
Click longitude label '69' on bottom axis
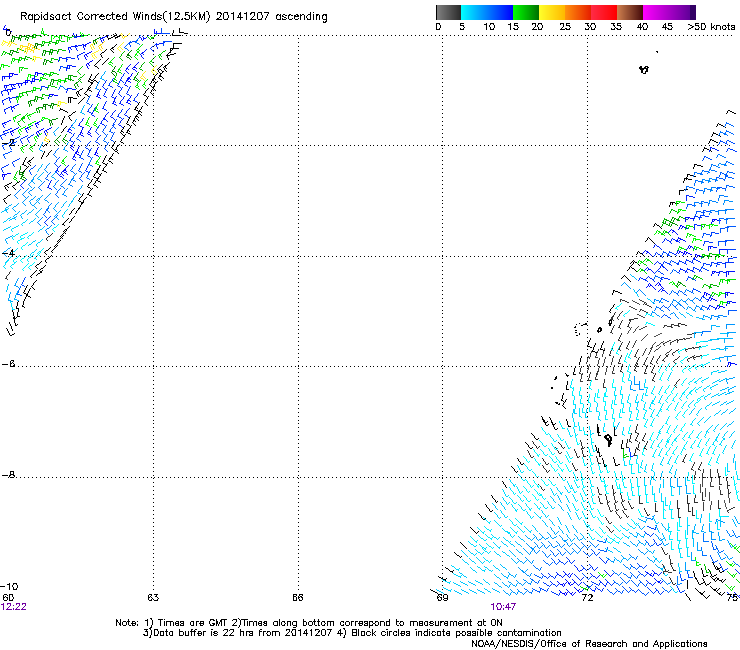[x=442, y=598]
